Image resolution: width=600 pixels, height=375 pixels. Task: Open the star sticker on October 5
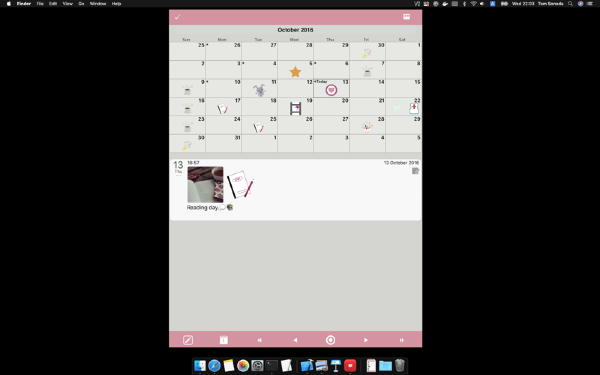tap(295, 72)
